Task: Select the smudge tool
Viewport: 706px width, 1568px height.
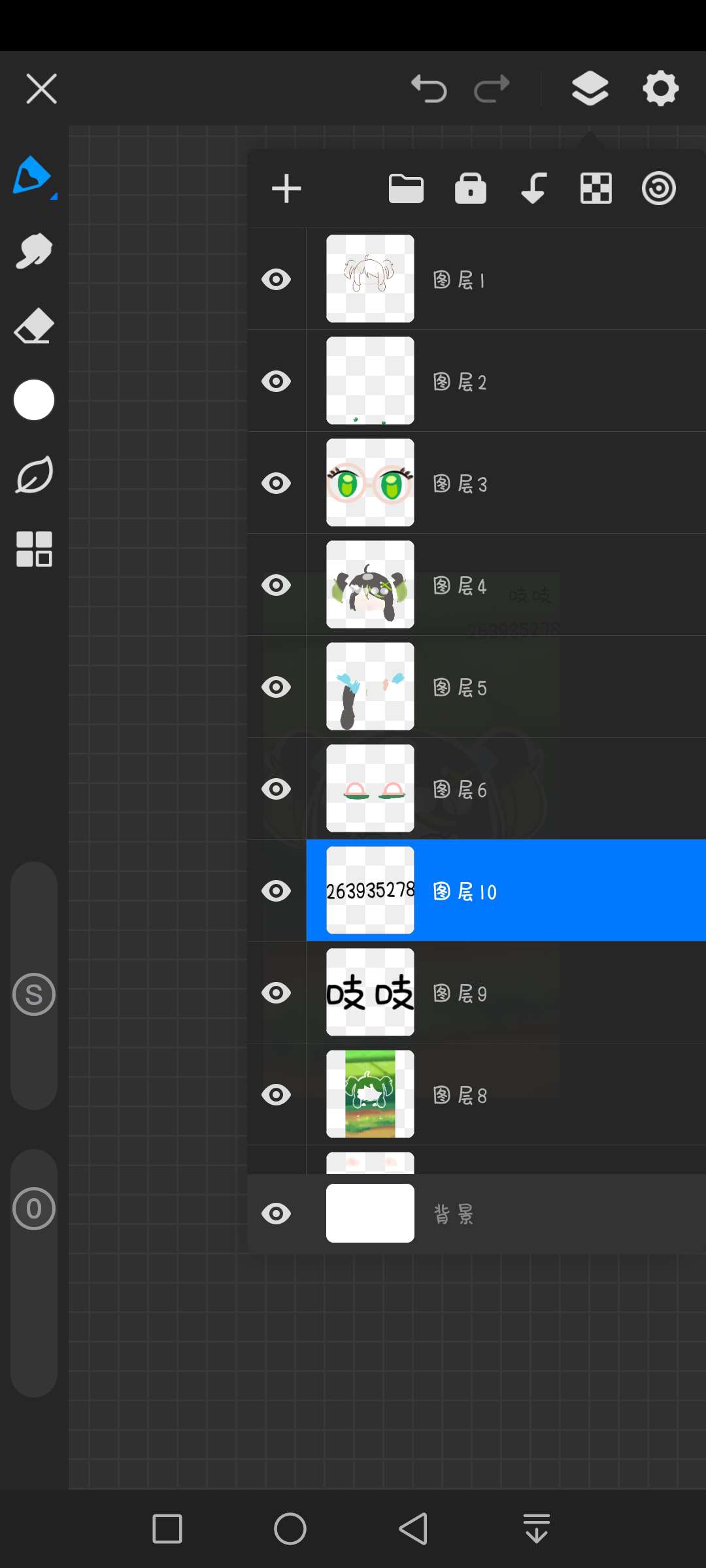Action: point(33,251)
